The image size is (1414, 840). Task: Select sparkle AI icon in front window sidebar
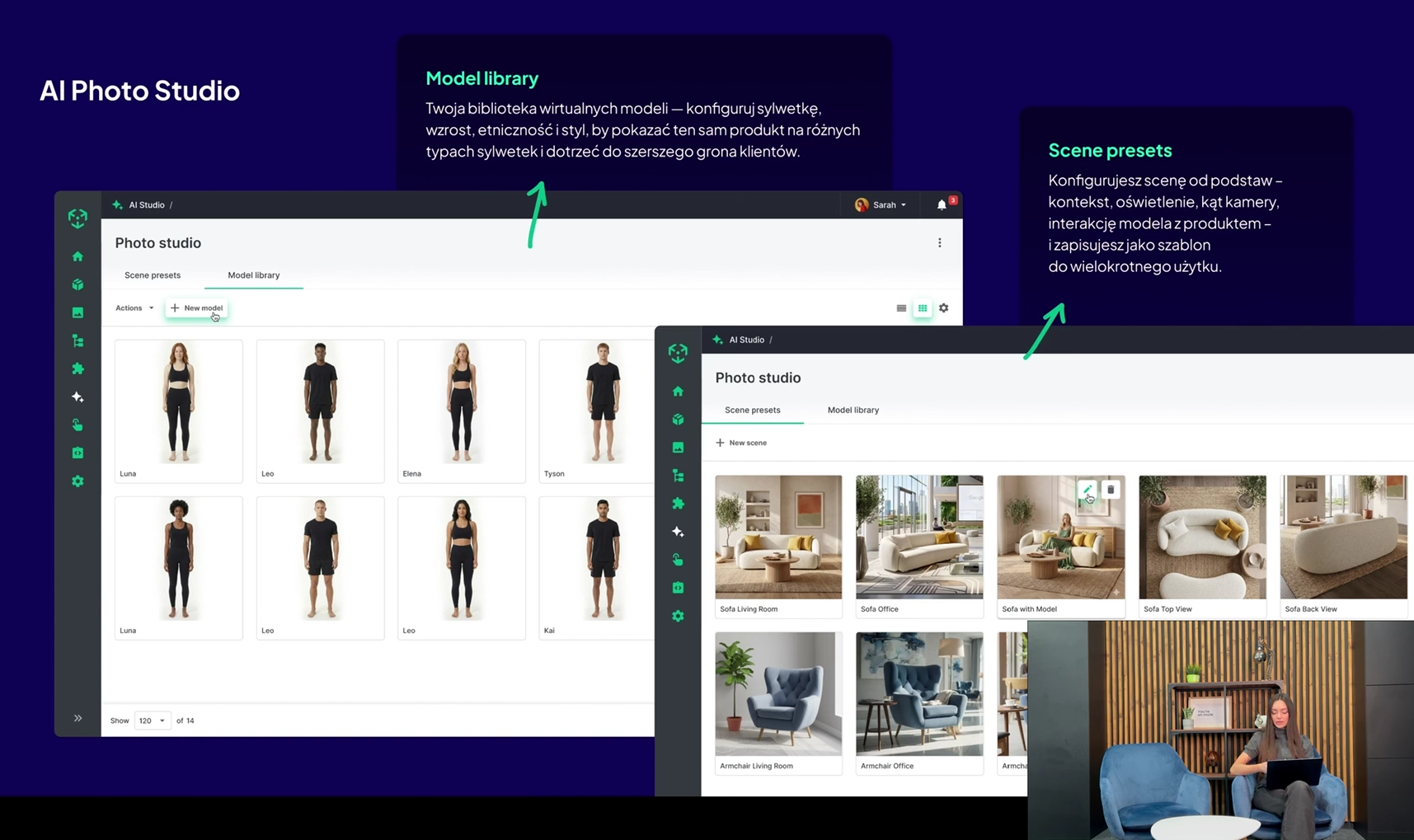click(678, 532)
